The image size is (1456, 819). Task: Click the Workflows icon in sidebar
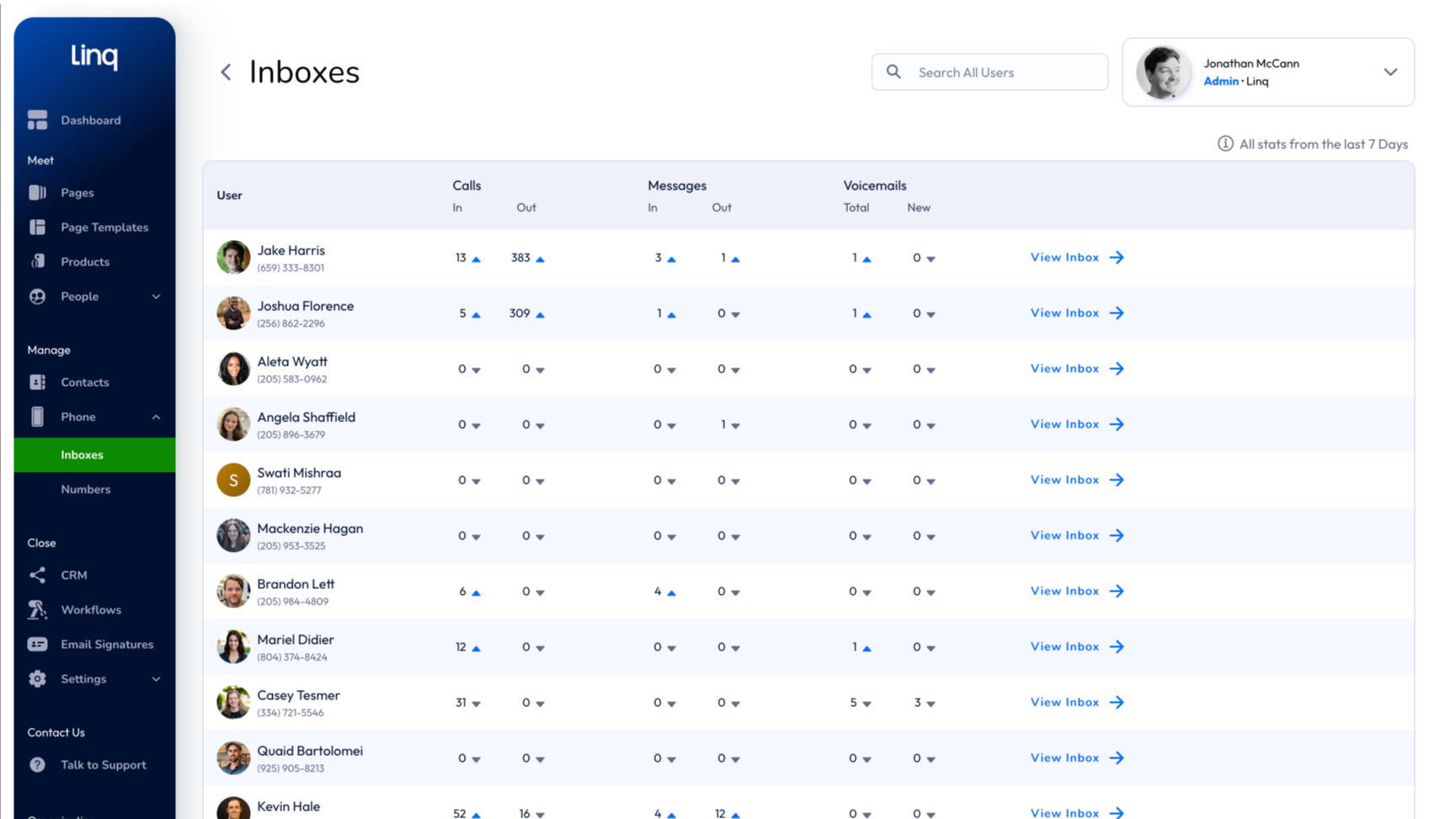tap(37, 609)
